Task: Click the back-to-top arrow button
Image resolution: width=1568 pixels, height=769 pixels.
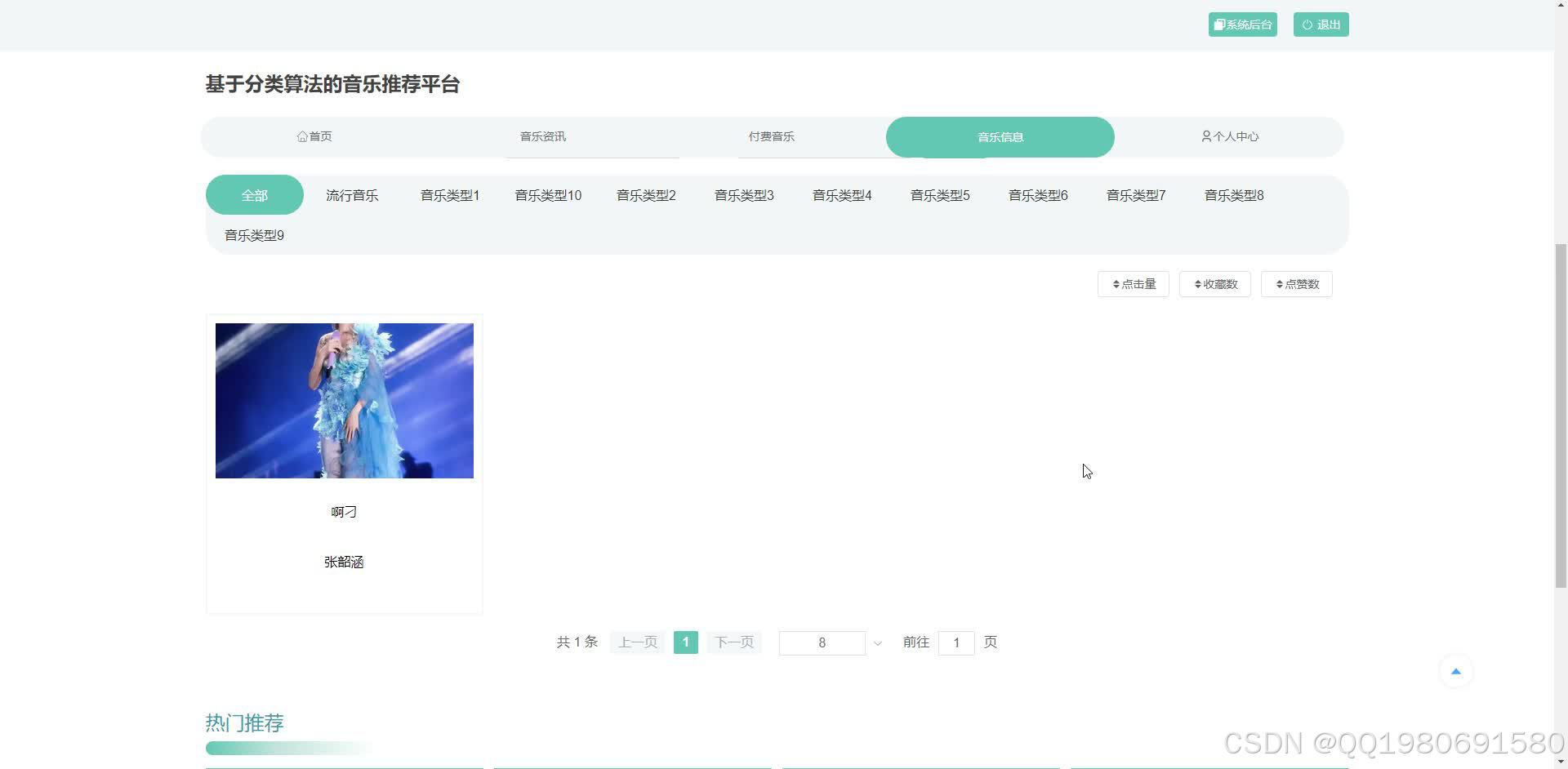Action: click(x=1456, y=670)
